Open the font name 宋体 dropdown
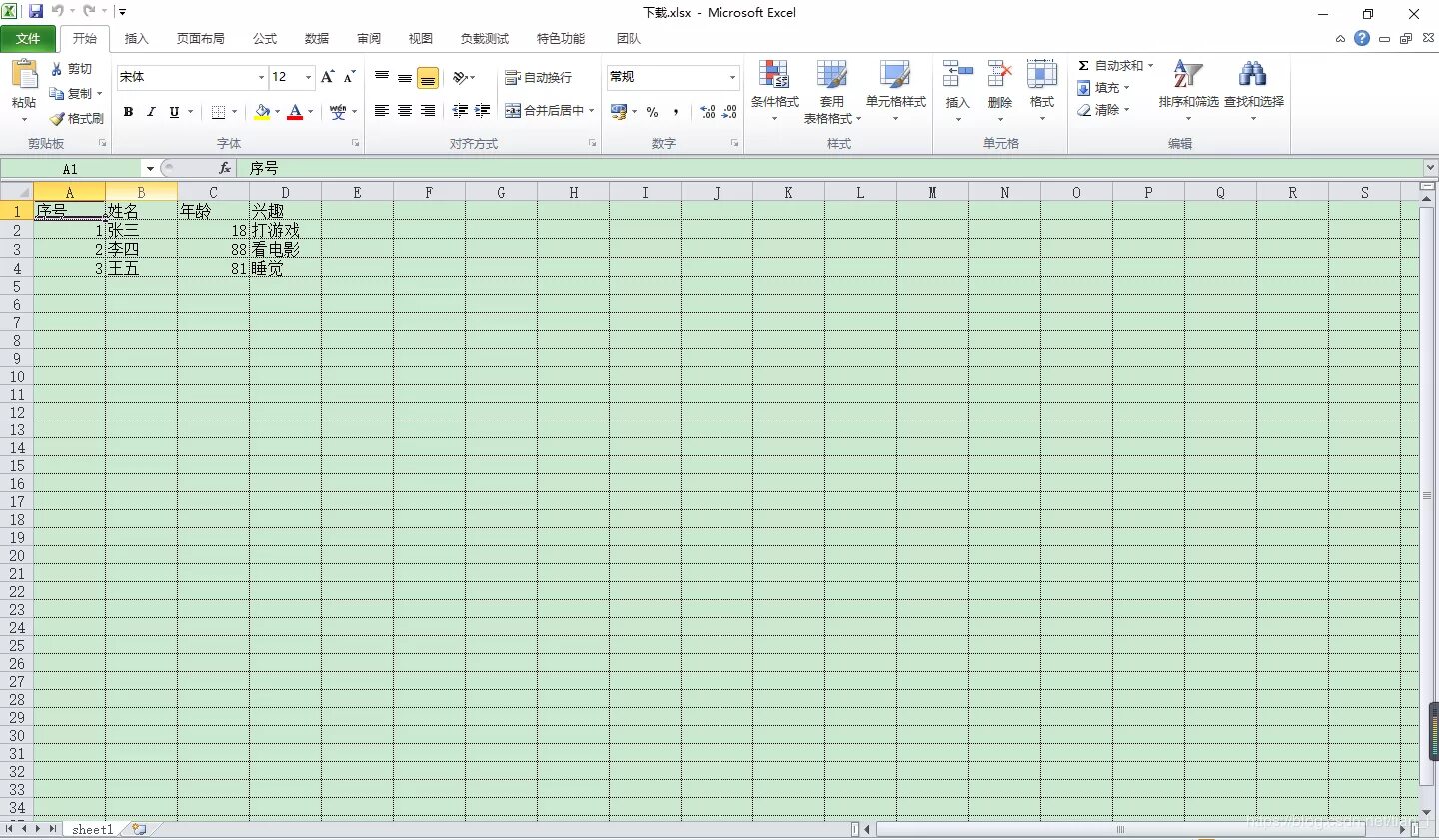The width and height of the screenshot is (1439, 840). tap(261, 78)
